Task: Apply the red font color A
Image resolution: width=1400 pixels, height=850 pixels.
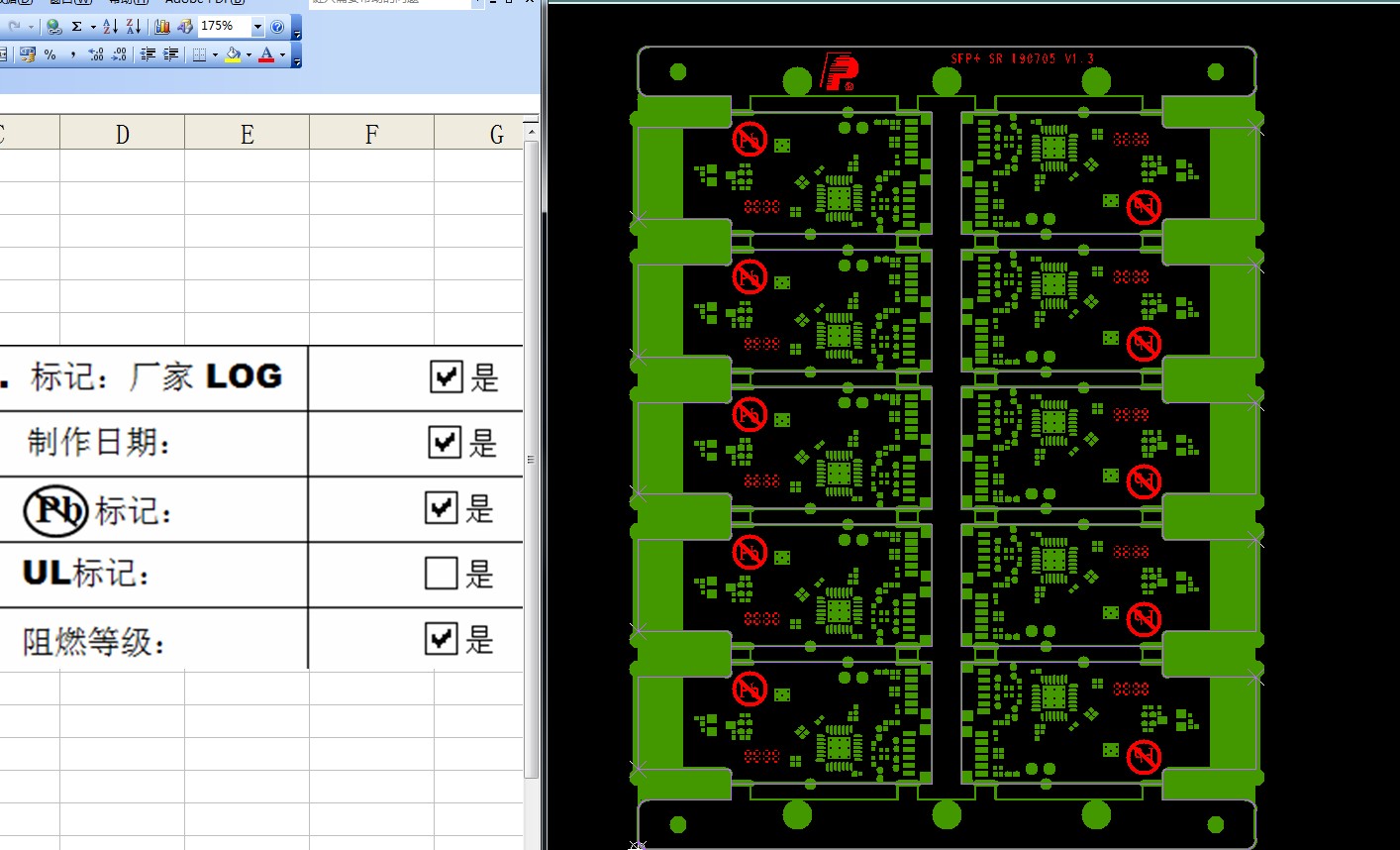Action: point(266,54)
